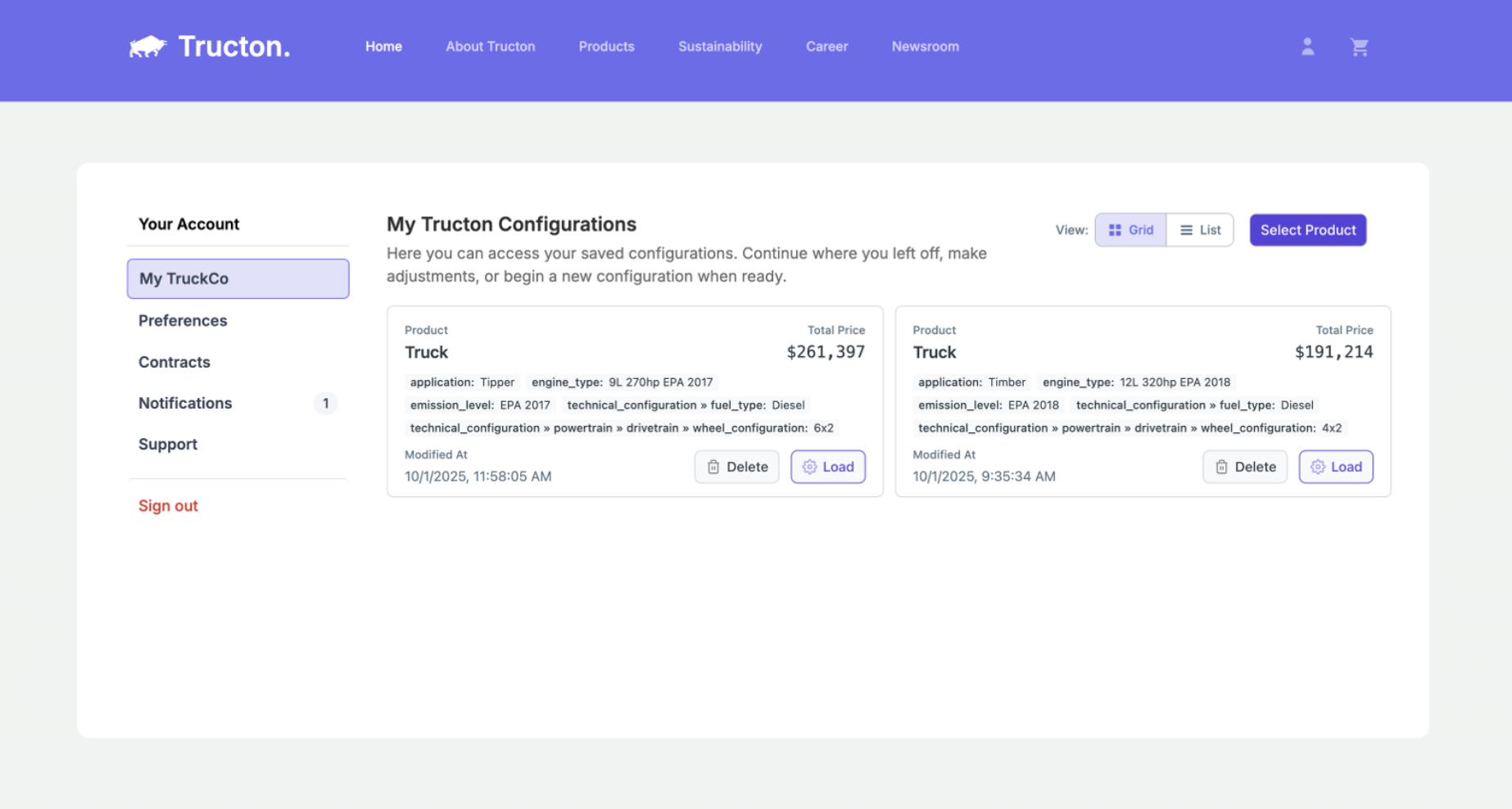Click the gear icon on the Timber Load button
This screenshot has height=809, width=1512.
[x=1317, y=467]
